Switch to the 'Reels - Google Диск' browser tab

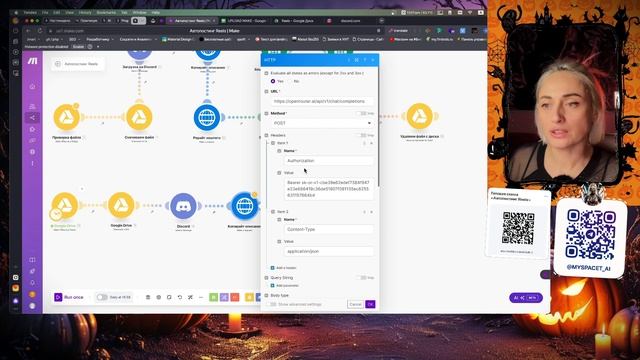click(297, 20)
